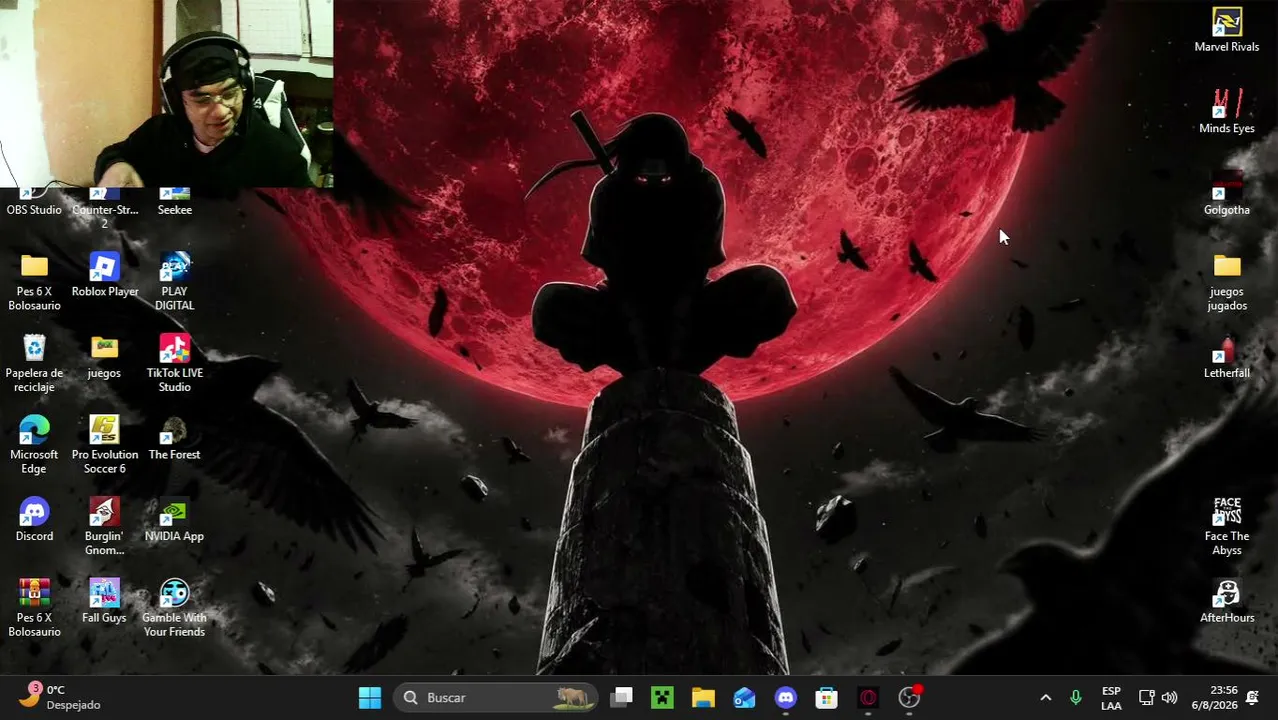Open network settings tray icon
Screen dimensions: 1278x720
coord(1147,698)
